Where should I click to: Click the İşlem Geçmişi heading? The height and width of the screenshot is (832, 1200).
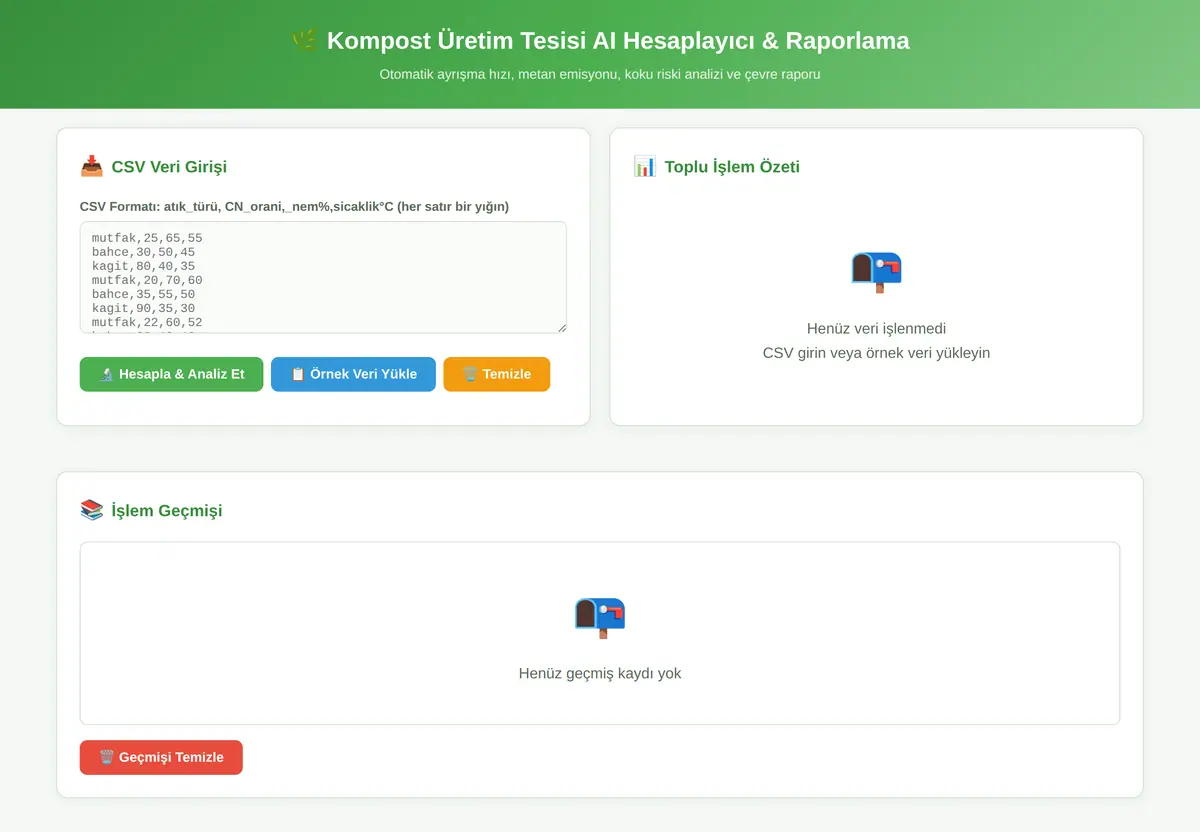167,511
